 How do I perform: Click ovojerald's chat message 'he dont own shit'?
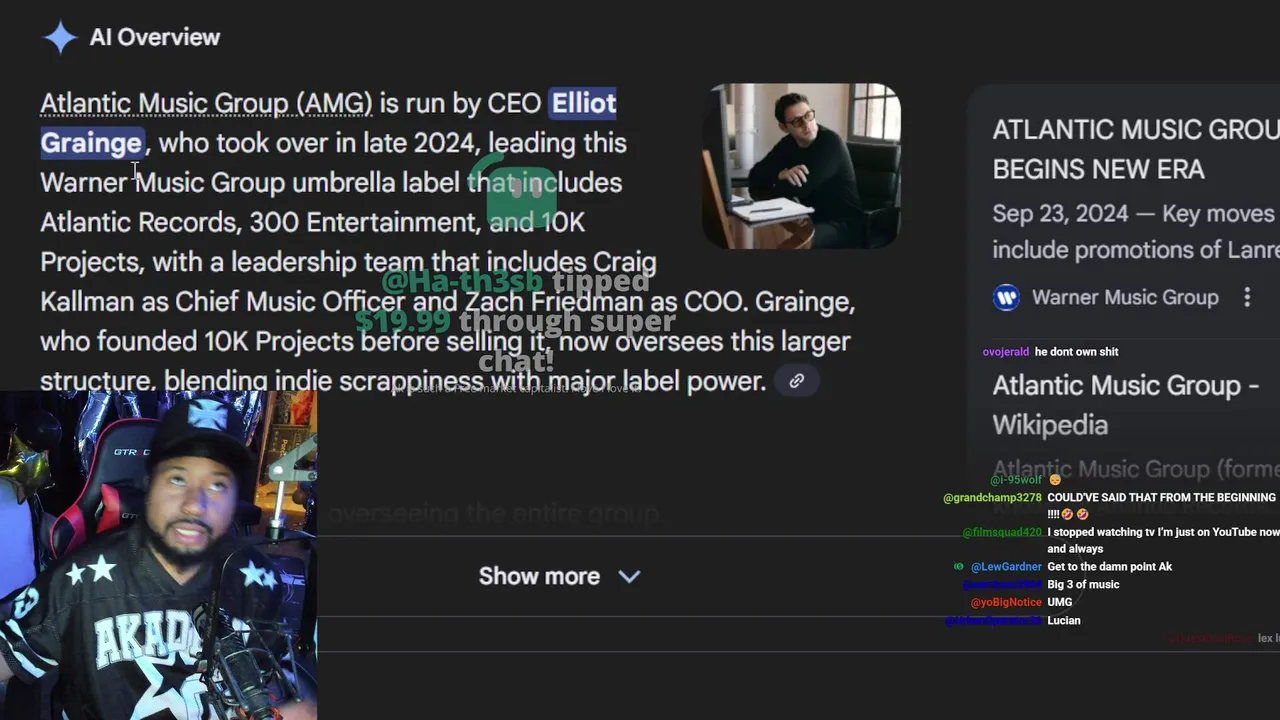(1076, 352)
